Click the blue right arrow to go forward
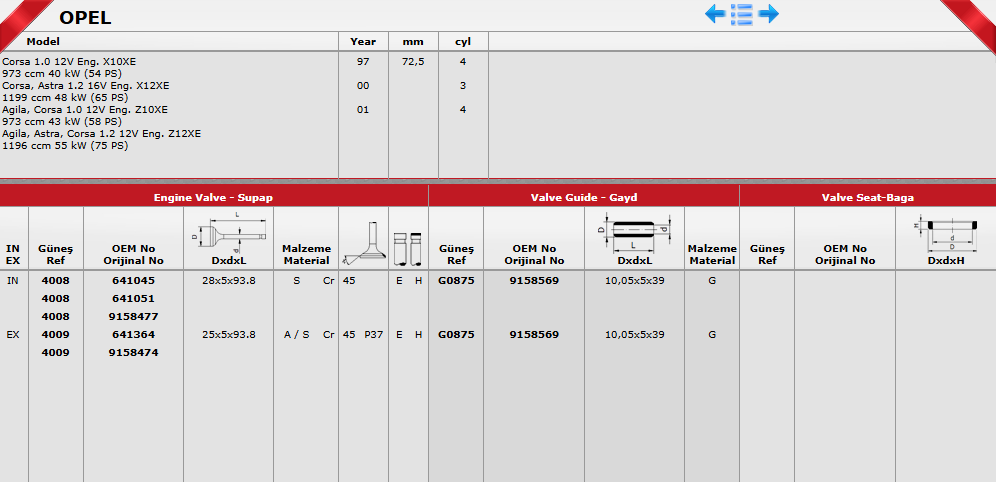The height and width of the screenshot is (482, 996). [768, 14]
